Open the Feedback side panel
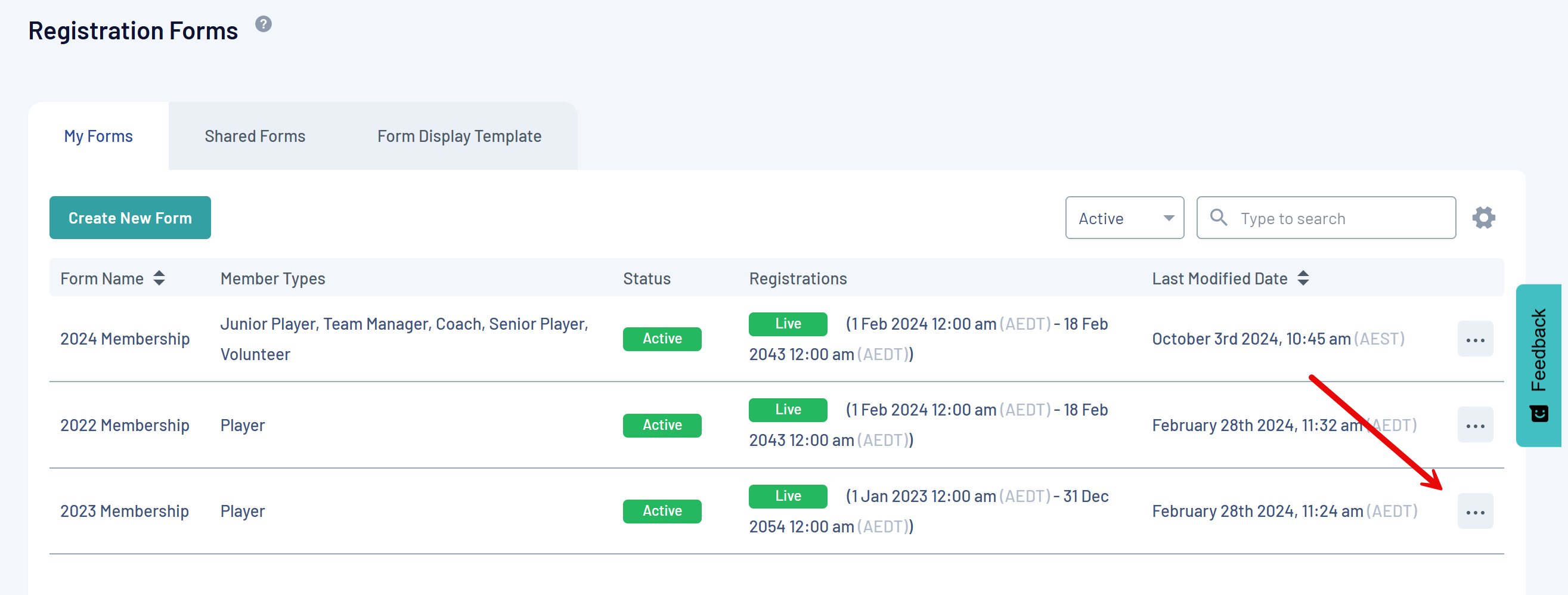The image size is (1568, 595). pos(1538,365)
